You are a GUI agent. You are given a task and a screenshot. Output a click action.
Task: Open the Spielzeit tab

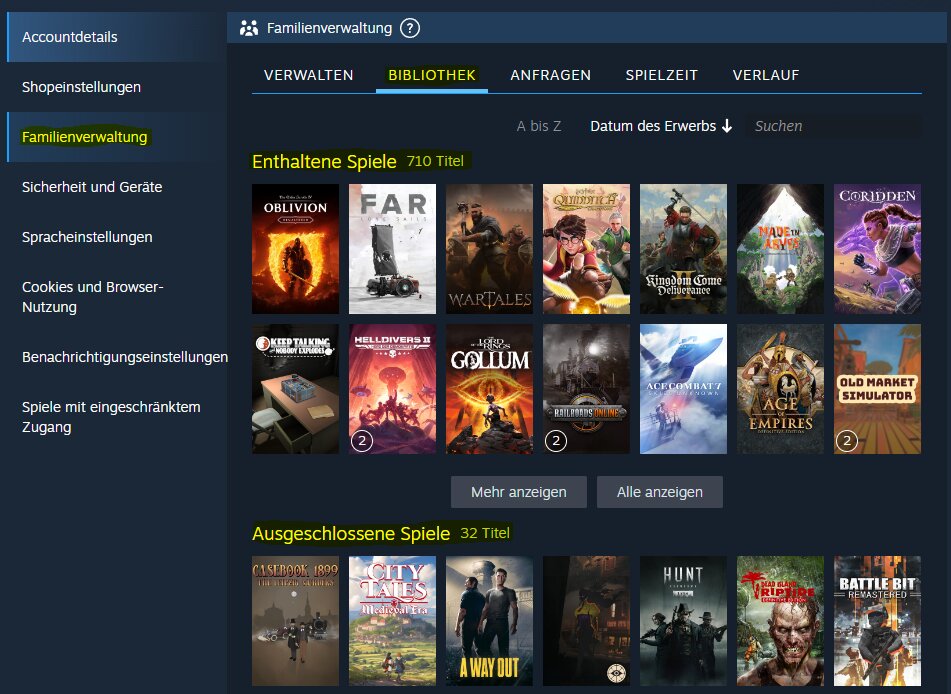[661, 75]
